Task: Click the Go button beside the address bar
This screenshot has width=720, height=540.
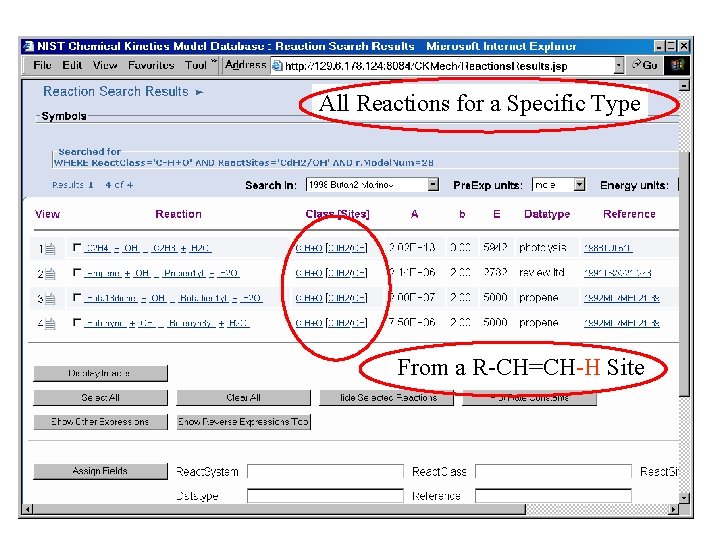Action: [x=645, y=65]
